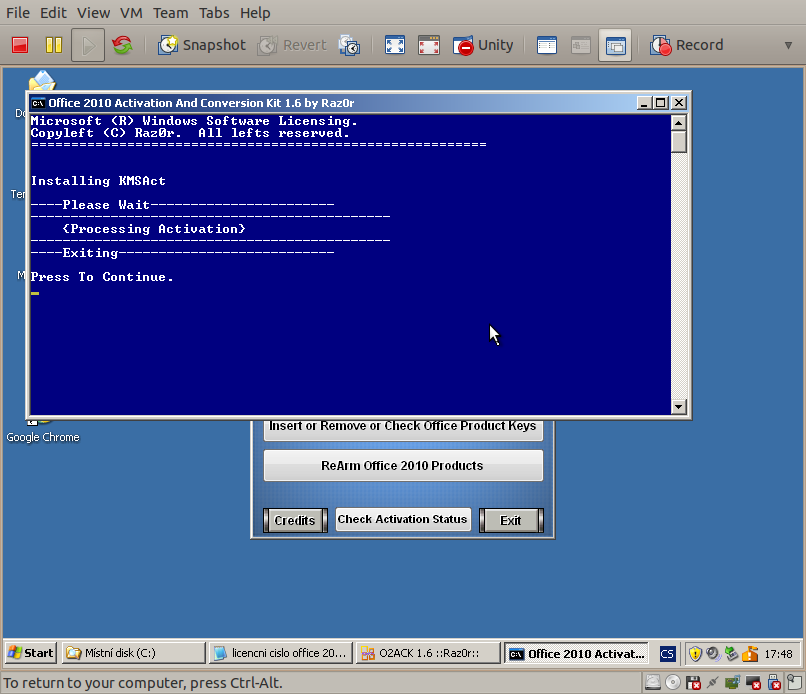Open the View menu

tap(94, 13)
